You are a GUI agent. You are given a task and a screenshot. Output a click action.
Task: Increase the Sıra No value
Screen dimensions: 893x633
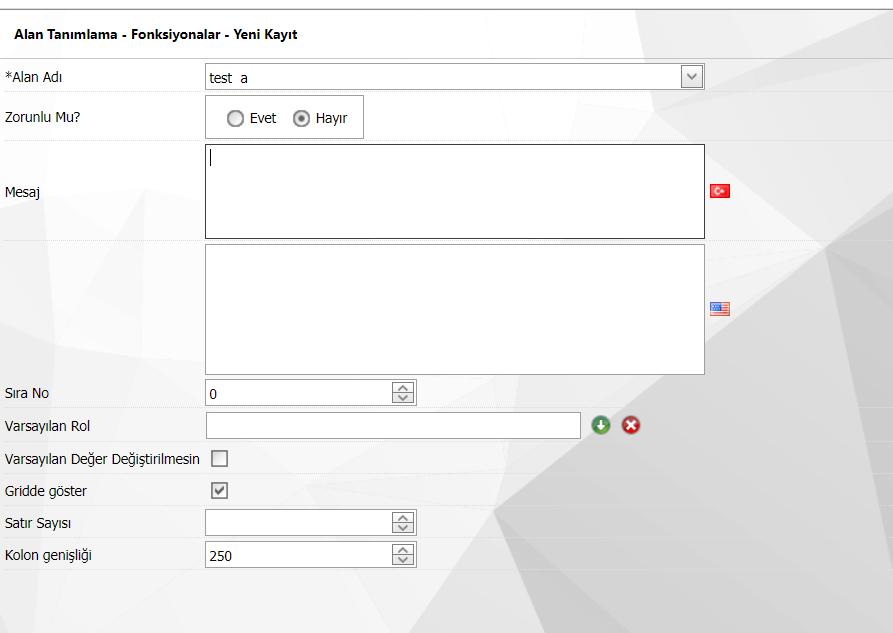403,387
